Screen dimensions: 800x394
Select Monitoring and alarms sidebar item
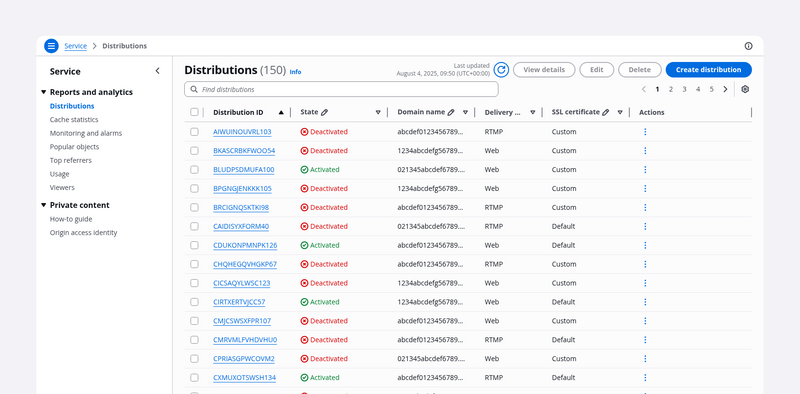[86, 133]
